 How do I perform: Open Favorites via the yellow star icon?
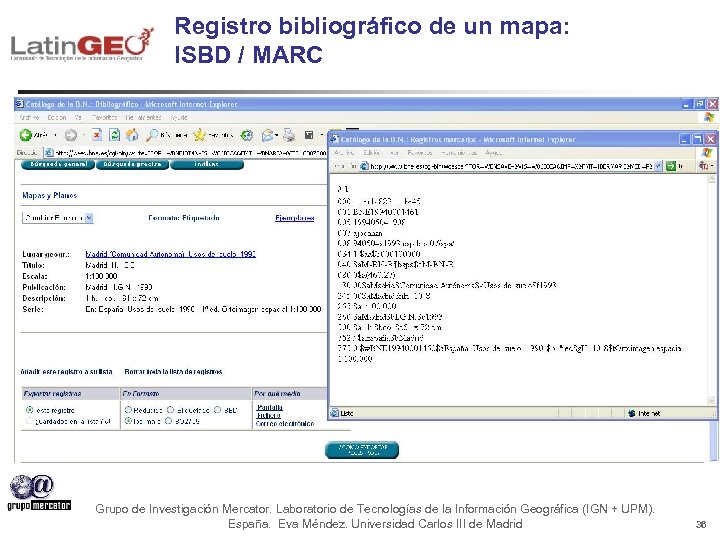(199, 135)
